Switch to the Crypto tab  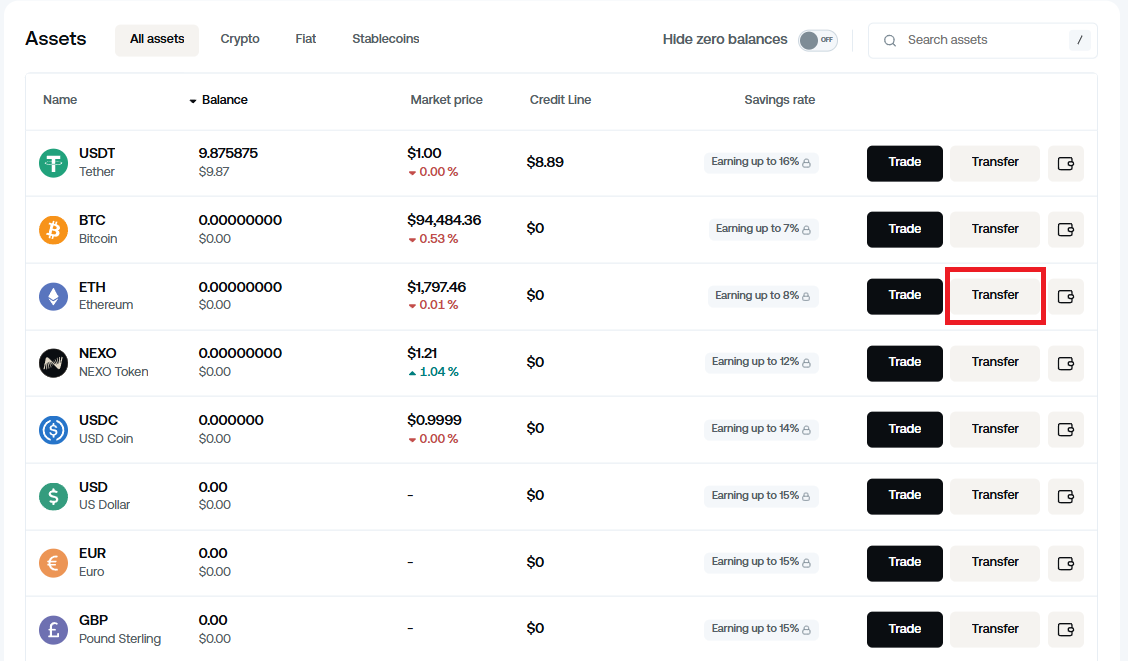coord(240,39)
